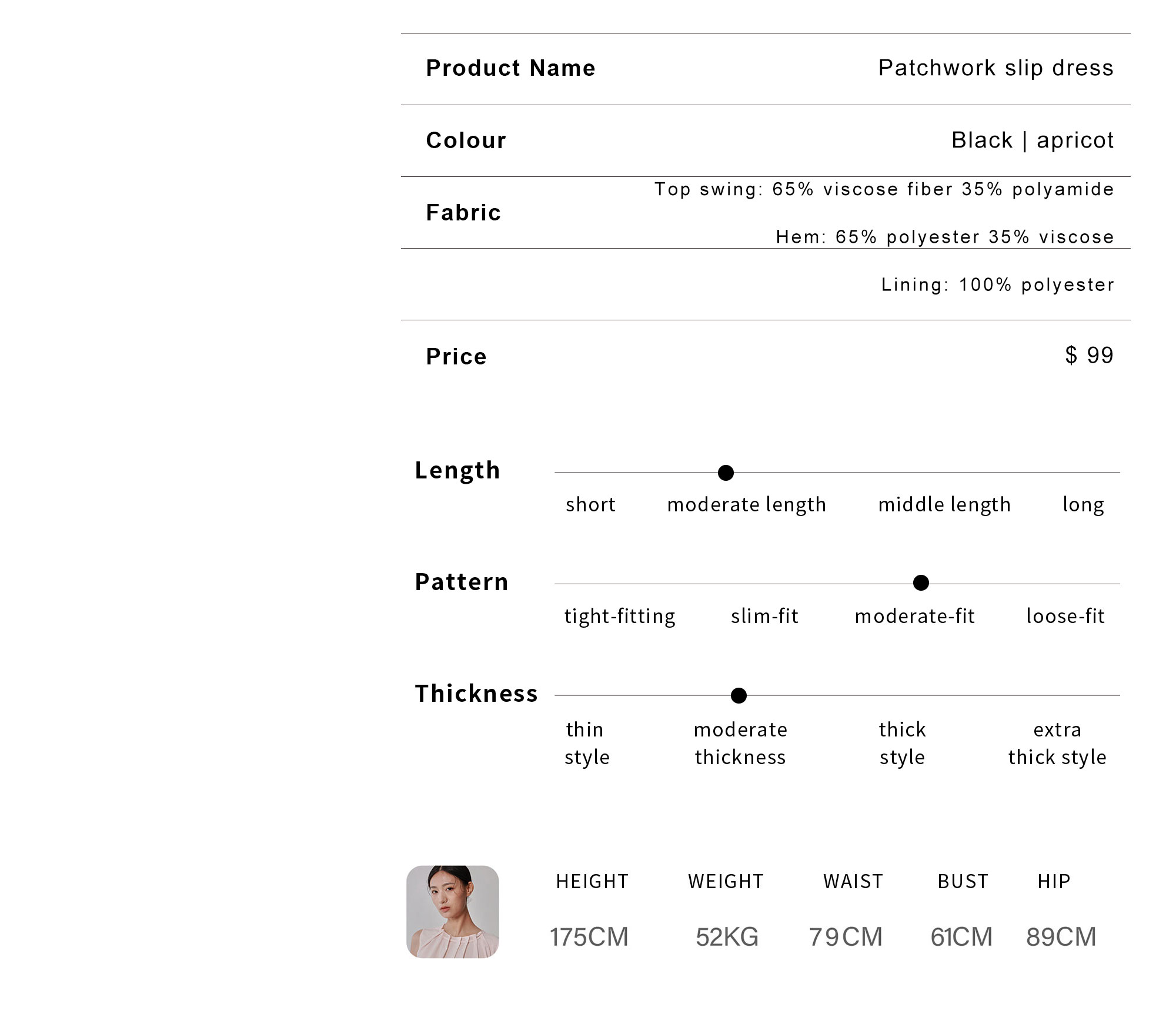Click the '$ 99' price value
Viewport: 1176px width, 1018px height.
pyautogui.click(x=1089, y=355)
